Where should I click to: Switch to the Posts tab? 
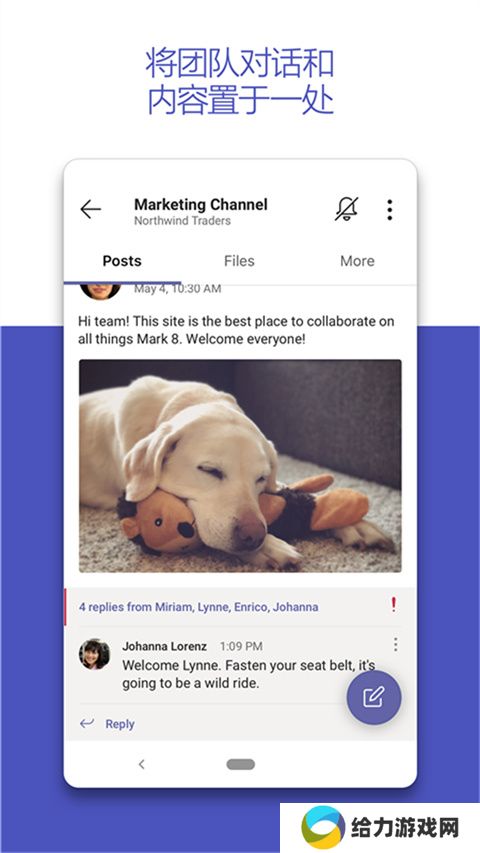pos(122,261)
